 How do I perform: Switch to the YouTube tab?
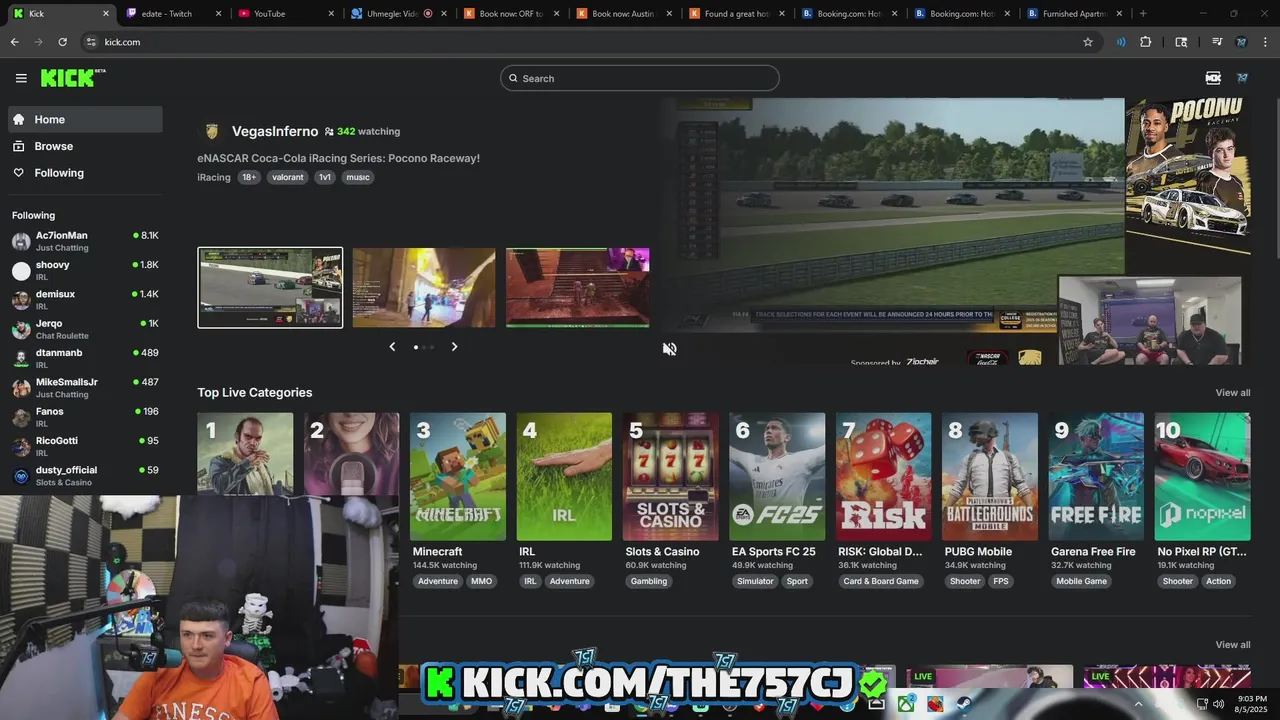pyautogui.click(x=285, y=14)
